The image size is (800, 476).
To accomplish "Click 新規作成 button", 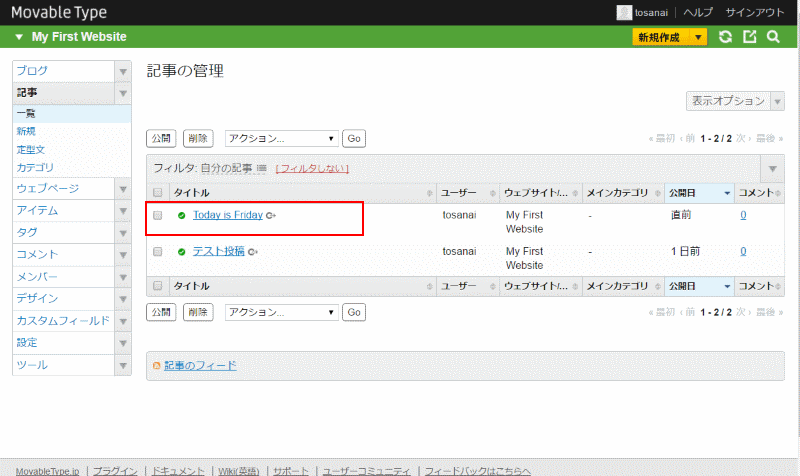I will [661, 37].
